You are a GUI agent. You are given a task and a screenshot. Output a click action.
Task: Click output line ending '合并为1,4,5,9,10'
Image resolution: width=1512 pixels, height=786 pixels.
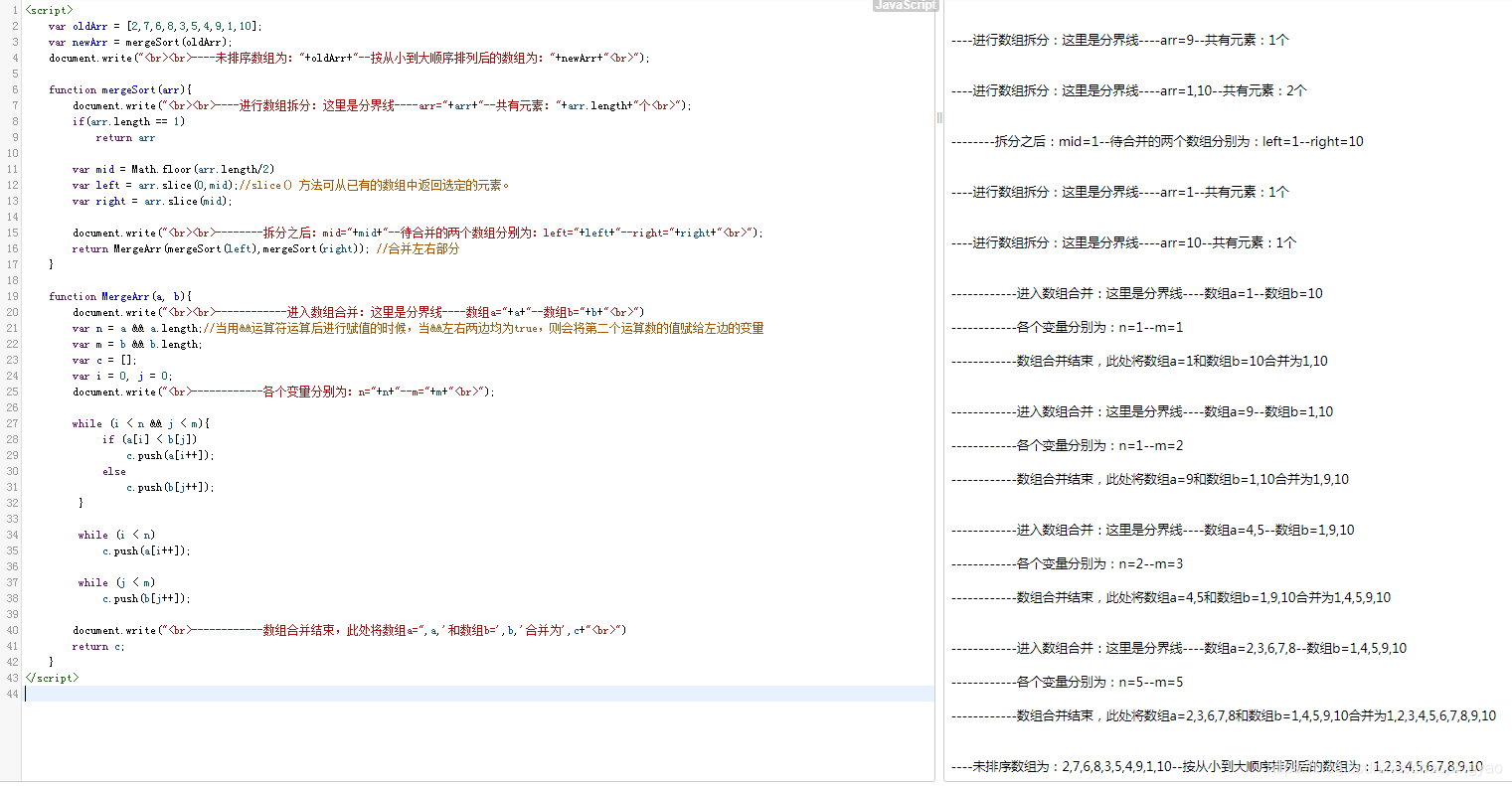[x=1171, y=597]
